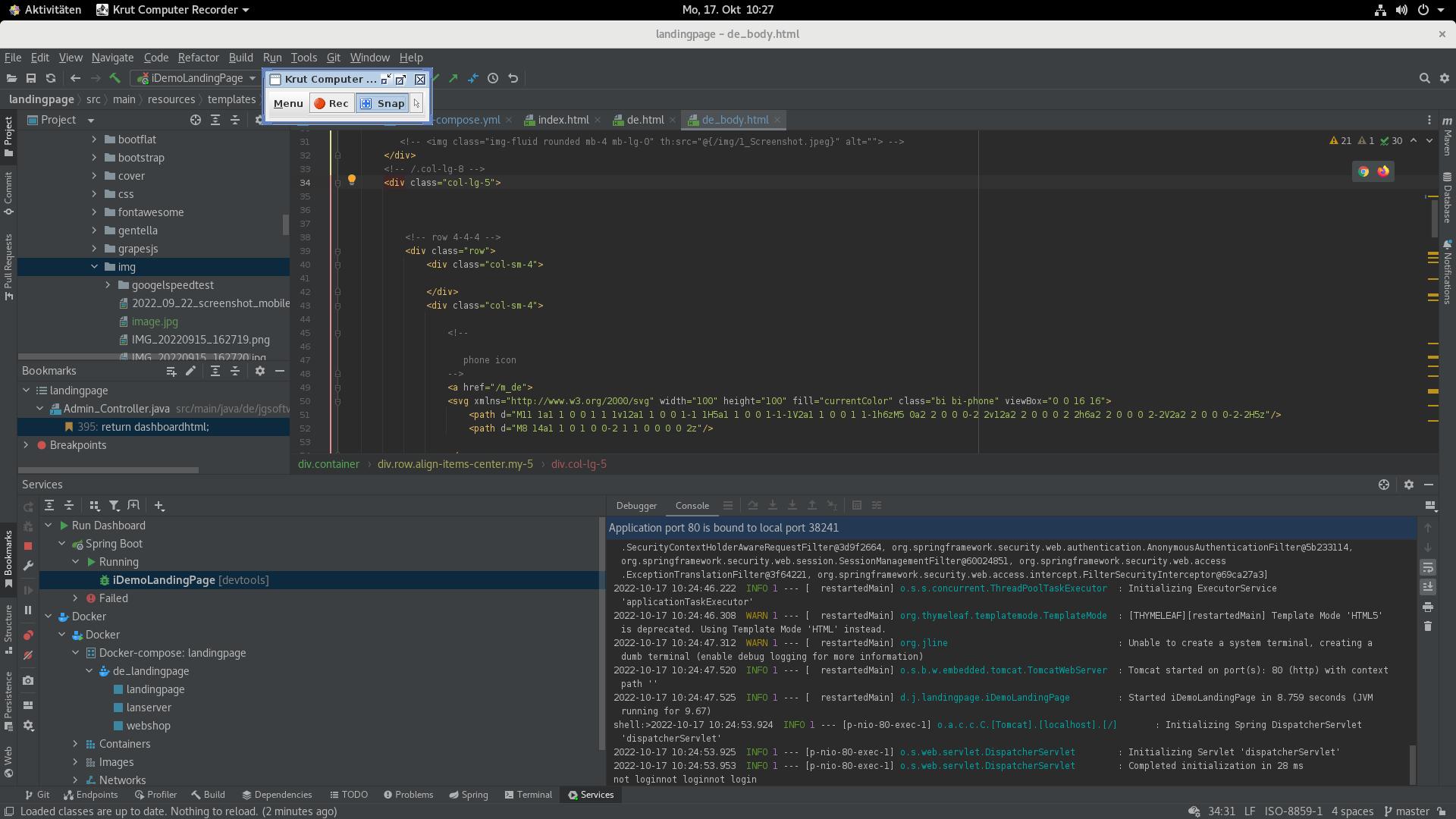Open the Refactor menu
The width and height of the screenshot is (1456, 819).
pyautogui.click(x=198, y=58)
